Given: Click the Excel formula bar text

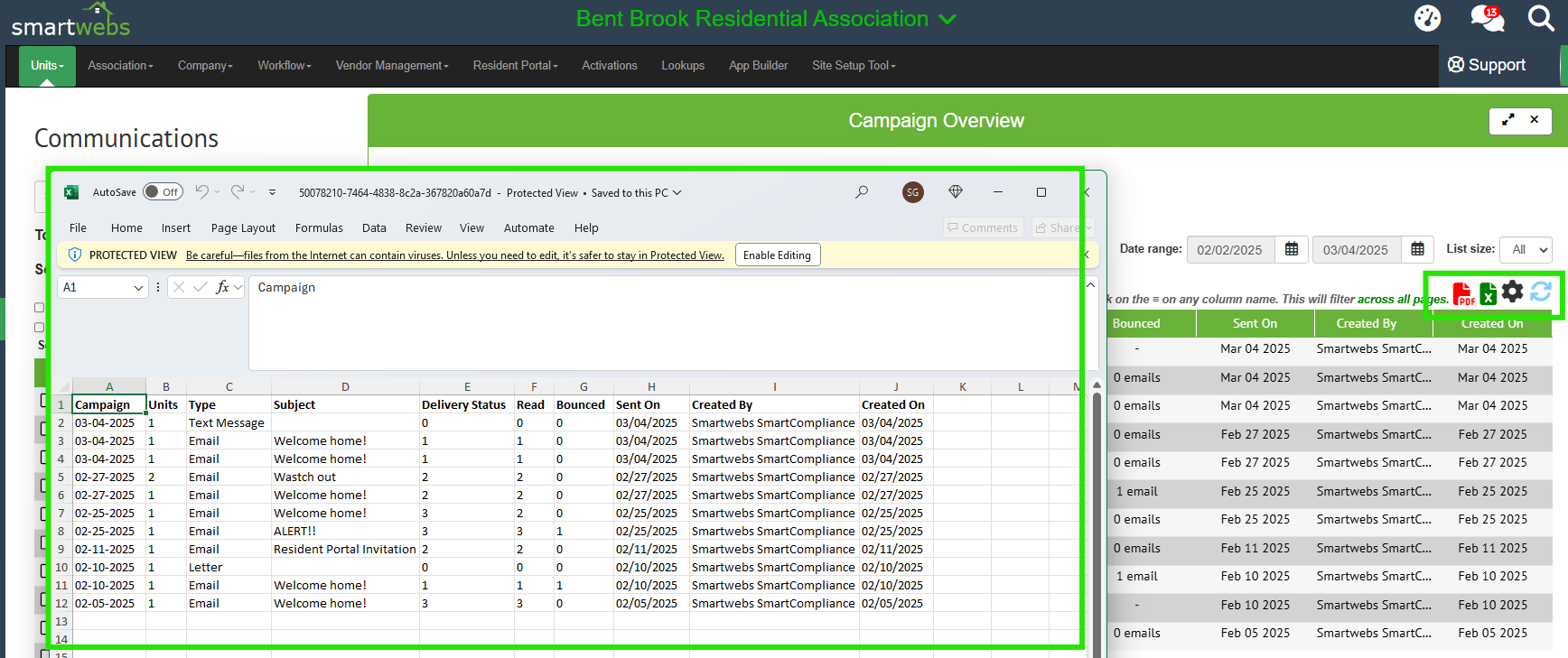Looking at the screenshot, I should [x=286, y=287].
